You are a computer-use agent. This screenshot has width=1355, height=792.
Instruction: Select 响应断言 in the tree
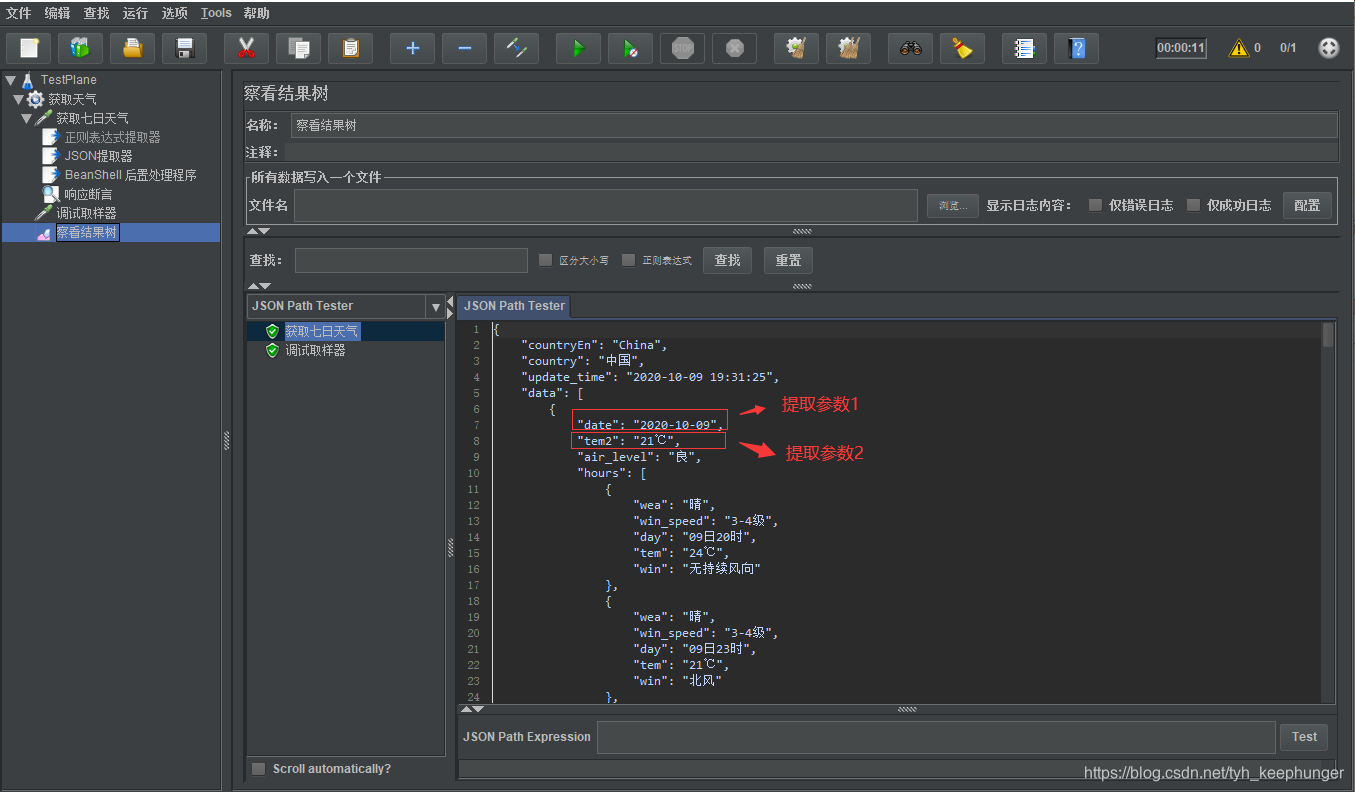pyautogui.click(x=88, y=194)
